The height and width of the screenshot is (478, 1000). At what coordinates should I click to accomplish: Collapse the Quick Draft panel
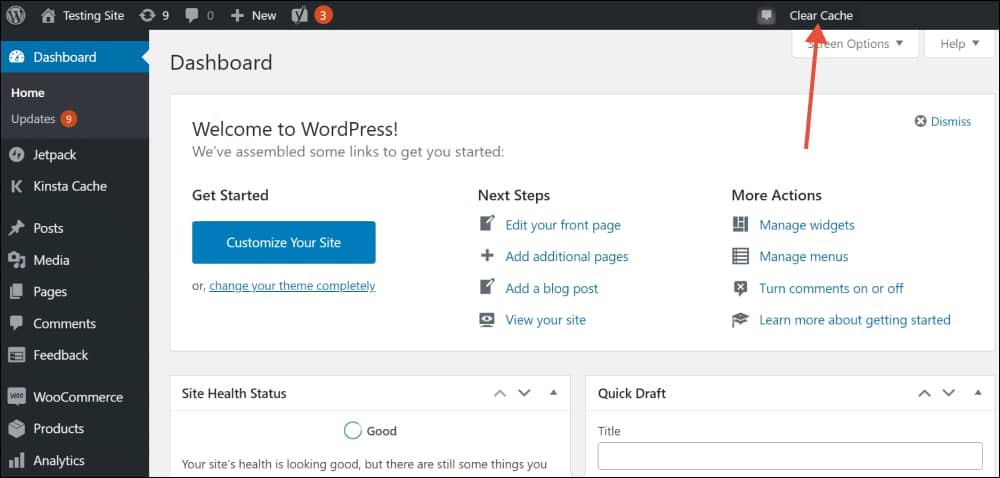tap(978, 393)
